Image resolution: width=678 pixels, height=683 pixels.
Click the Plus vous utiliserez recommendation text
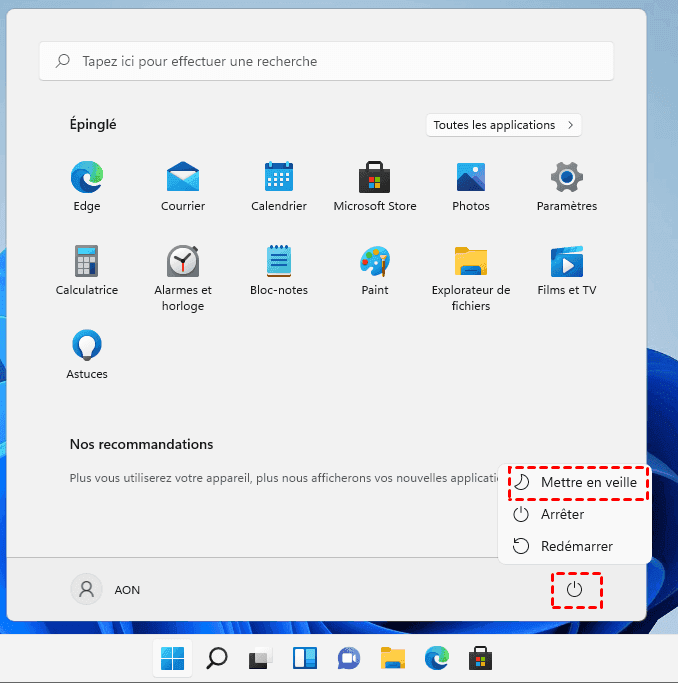[283, 478]
